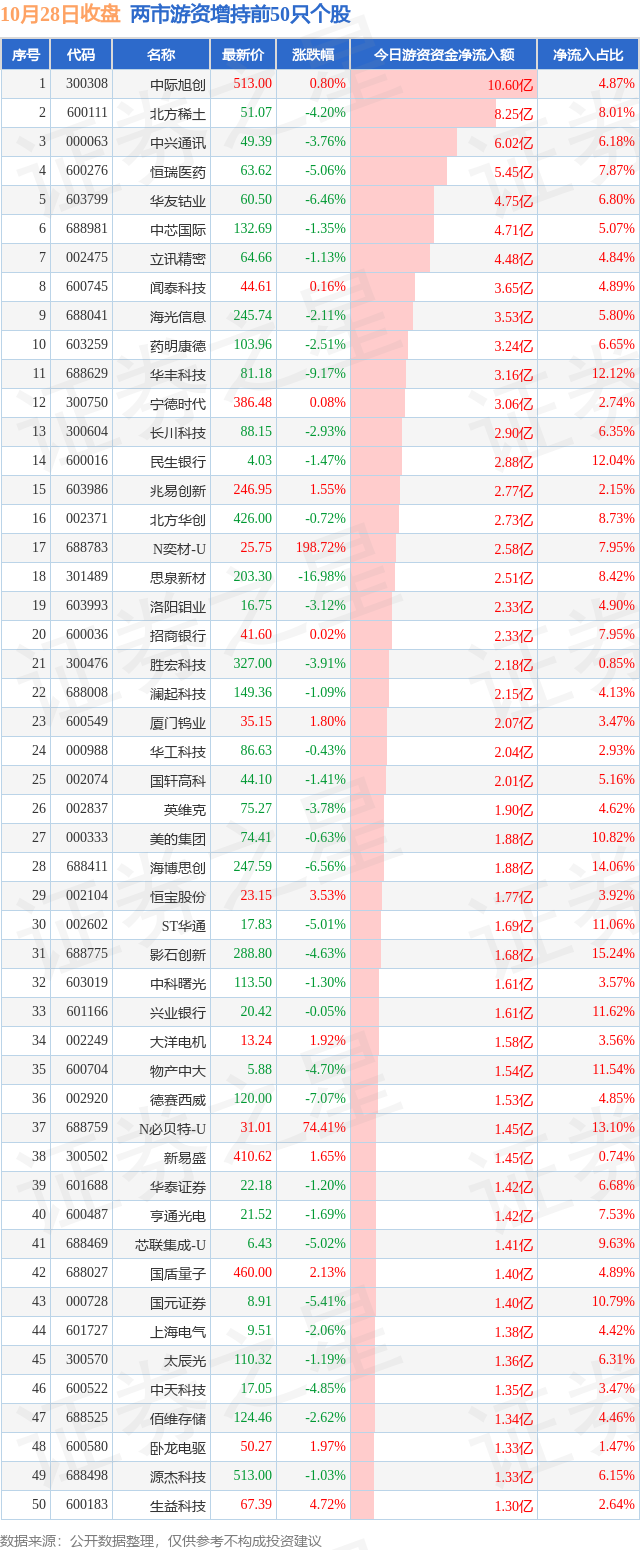Click the 名称 column header
This screenshot has height=1550, width=640.
pyautogui.click(x=160, y=54)
